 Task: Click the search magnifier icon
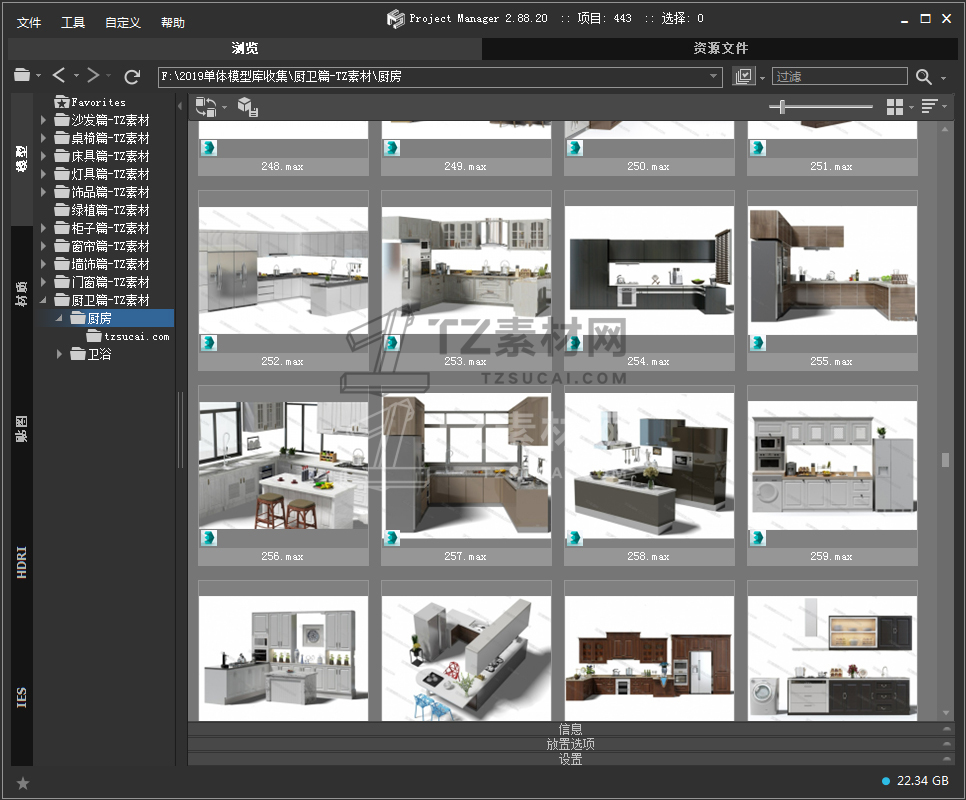(x=924, y=77)
